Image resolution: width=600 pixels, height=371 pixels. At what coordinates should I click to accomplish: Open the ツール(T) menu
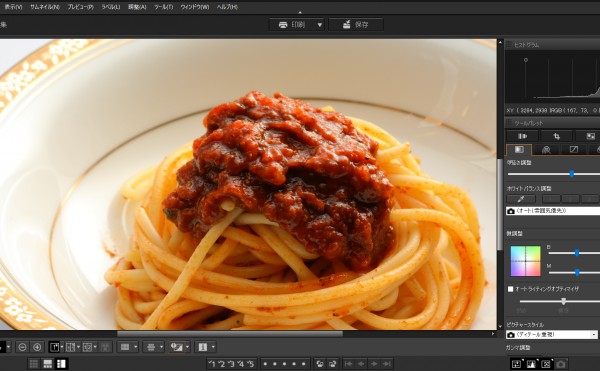tap(163, 7)
